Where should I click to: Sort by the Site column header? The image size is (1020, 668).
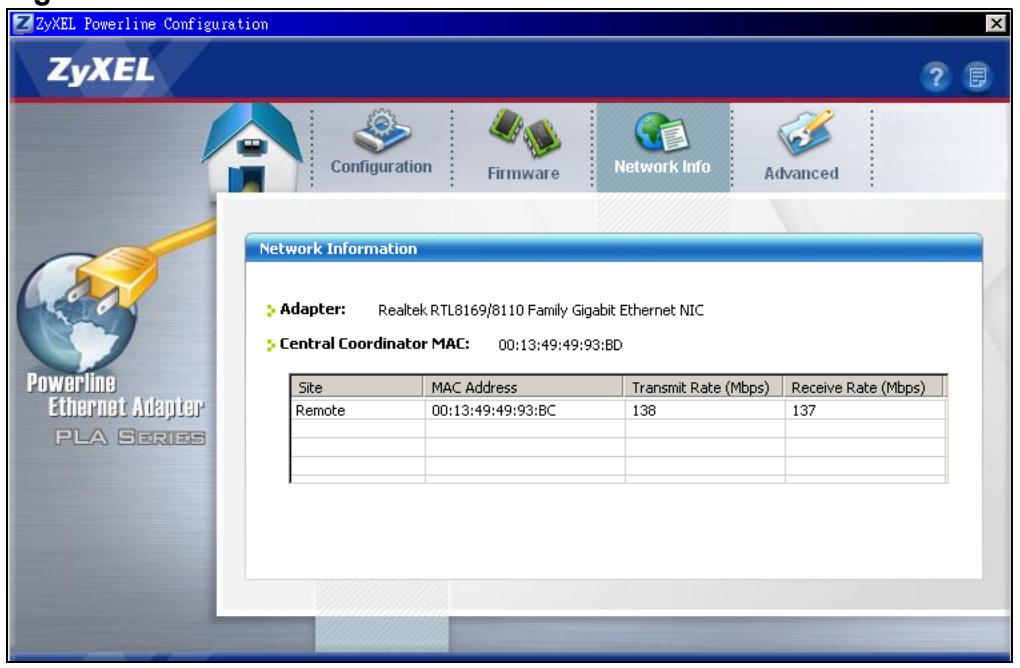pyautogui.click(x=356, y=387)
